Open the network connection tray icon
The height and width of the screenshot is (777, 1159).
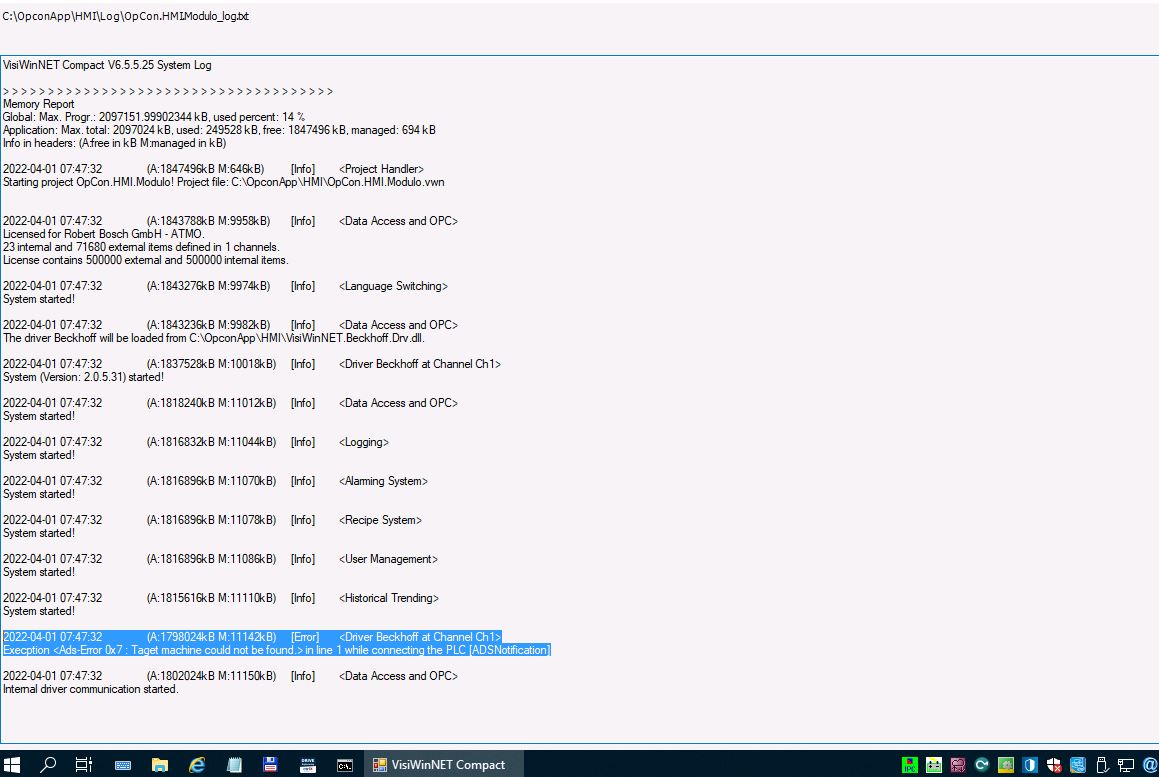pyautogui.click(x=1125, y=765)
